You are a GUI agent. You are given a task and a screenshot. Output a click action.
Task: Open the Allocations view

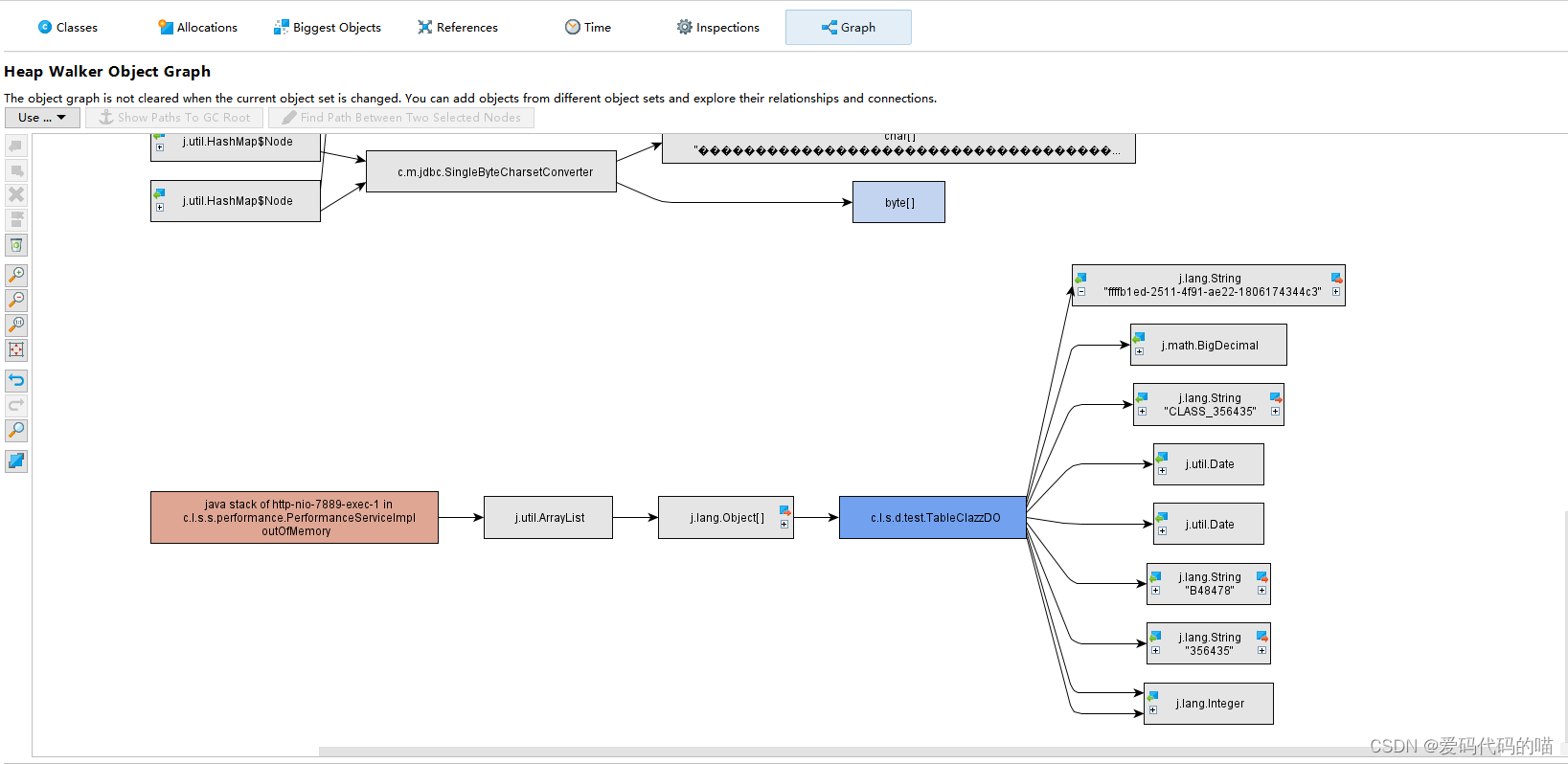pos(197,27)
